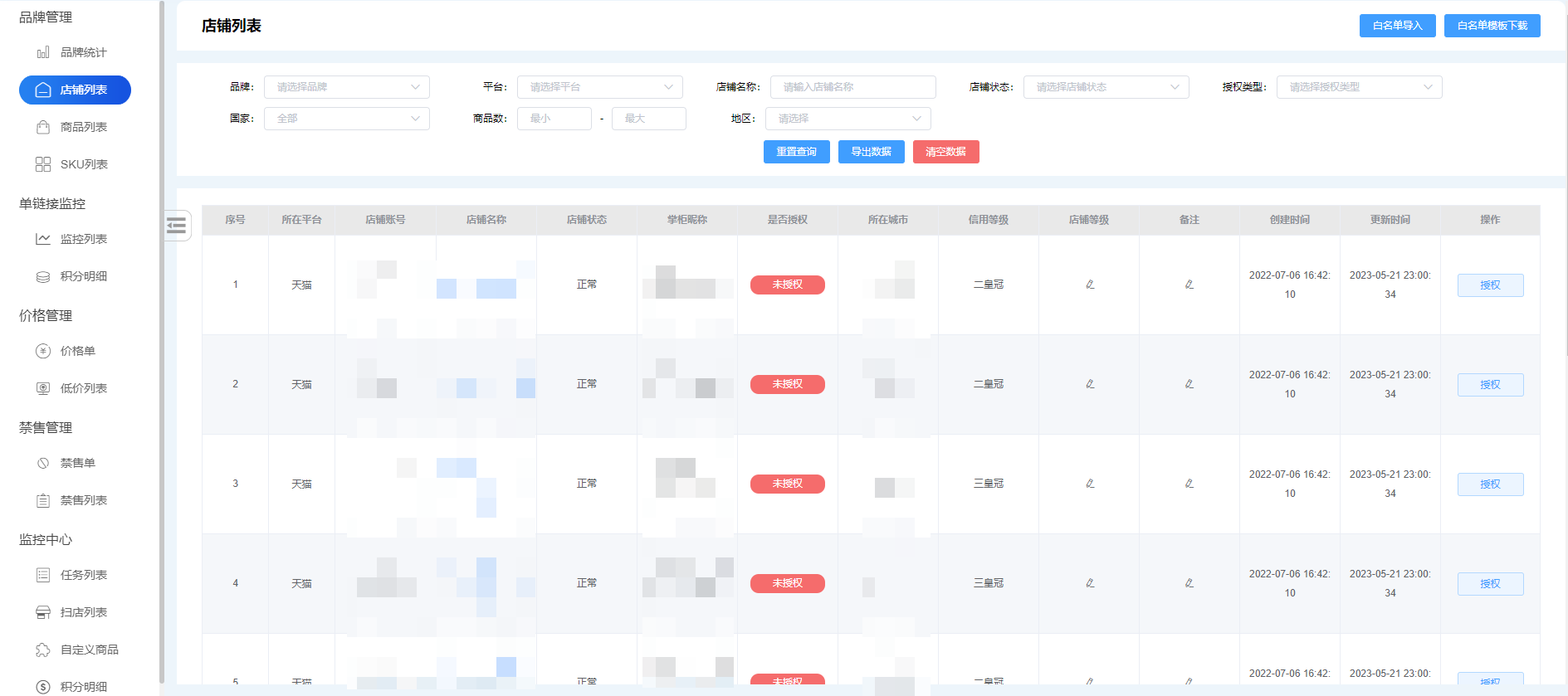Select 店铺列表 sidebar item

tap(75, 90)
